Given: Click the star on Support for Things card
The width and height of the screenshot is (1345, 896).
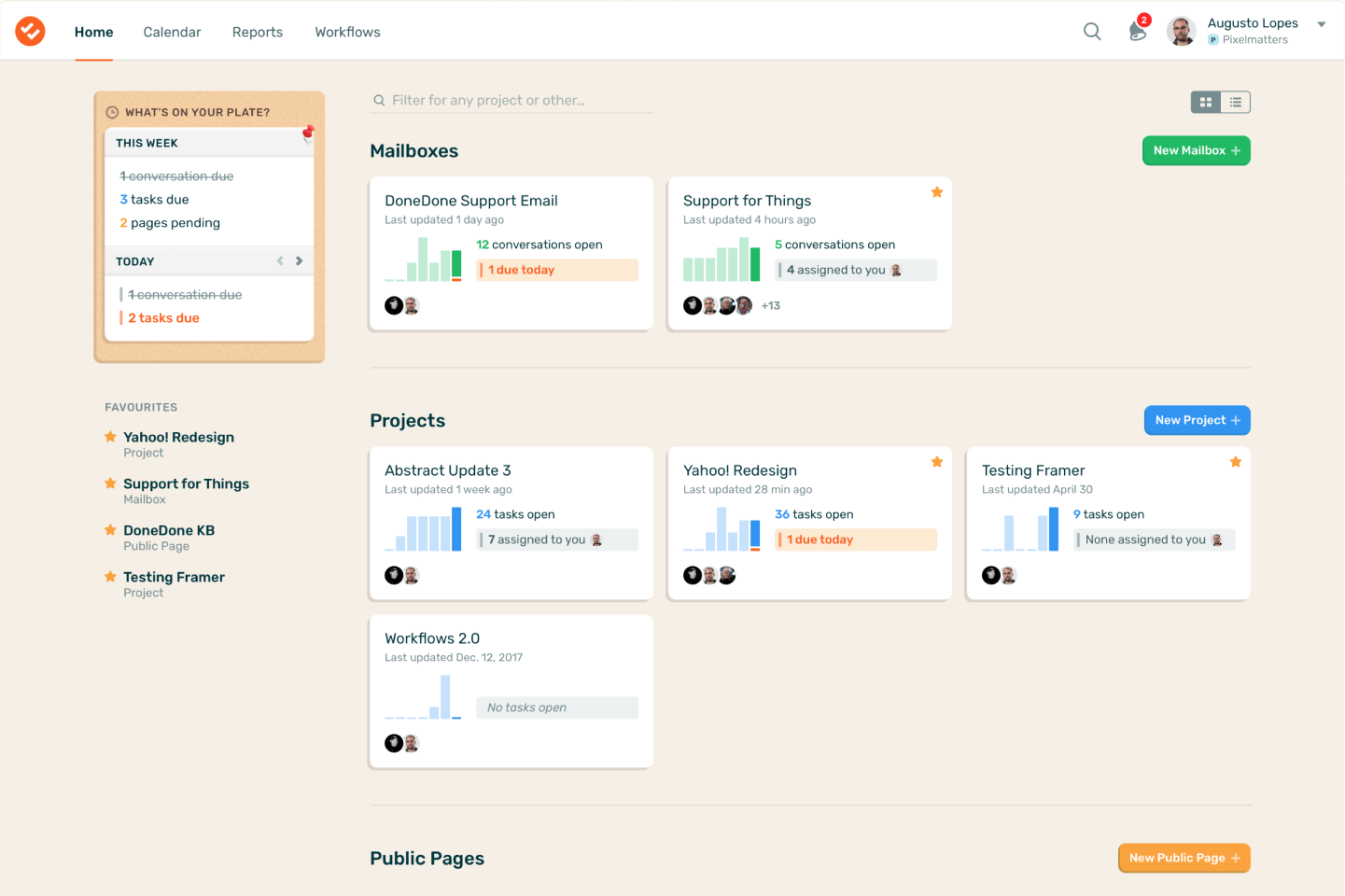Looking at the screenshot, I should pyautogui.click(x=936, y=192).
